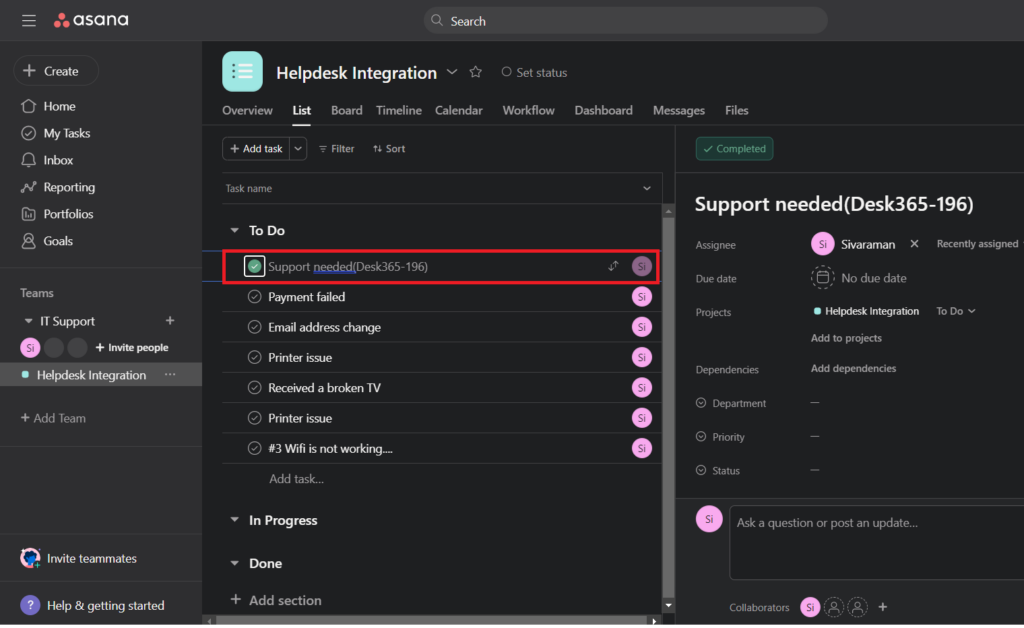The height and width of the screenshot is (628, 1024).
Task: Collapse the IT Support team
Action: (x=28, y=321)
